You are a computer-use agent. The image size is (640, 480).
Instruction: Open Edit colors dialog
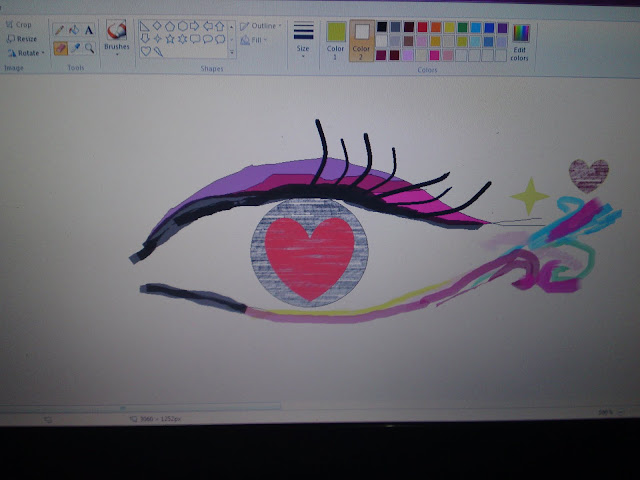tap(520, 42)
